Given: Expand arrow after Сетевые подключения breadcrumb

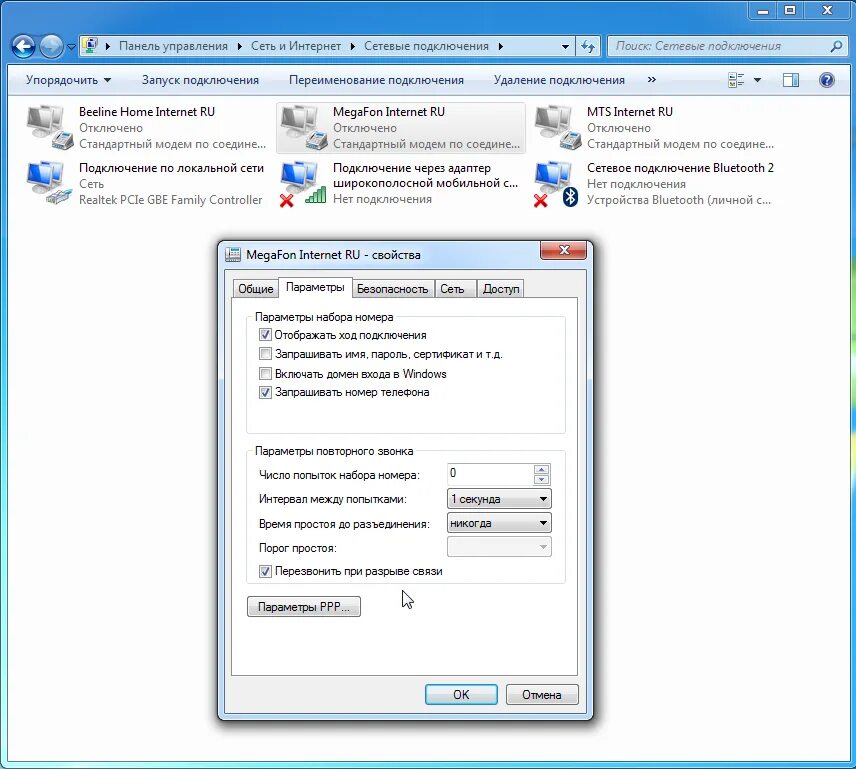Looking at the screenshot, I should pos(501,46).
